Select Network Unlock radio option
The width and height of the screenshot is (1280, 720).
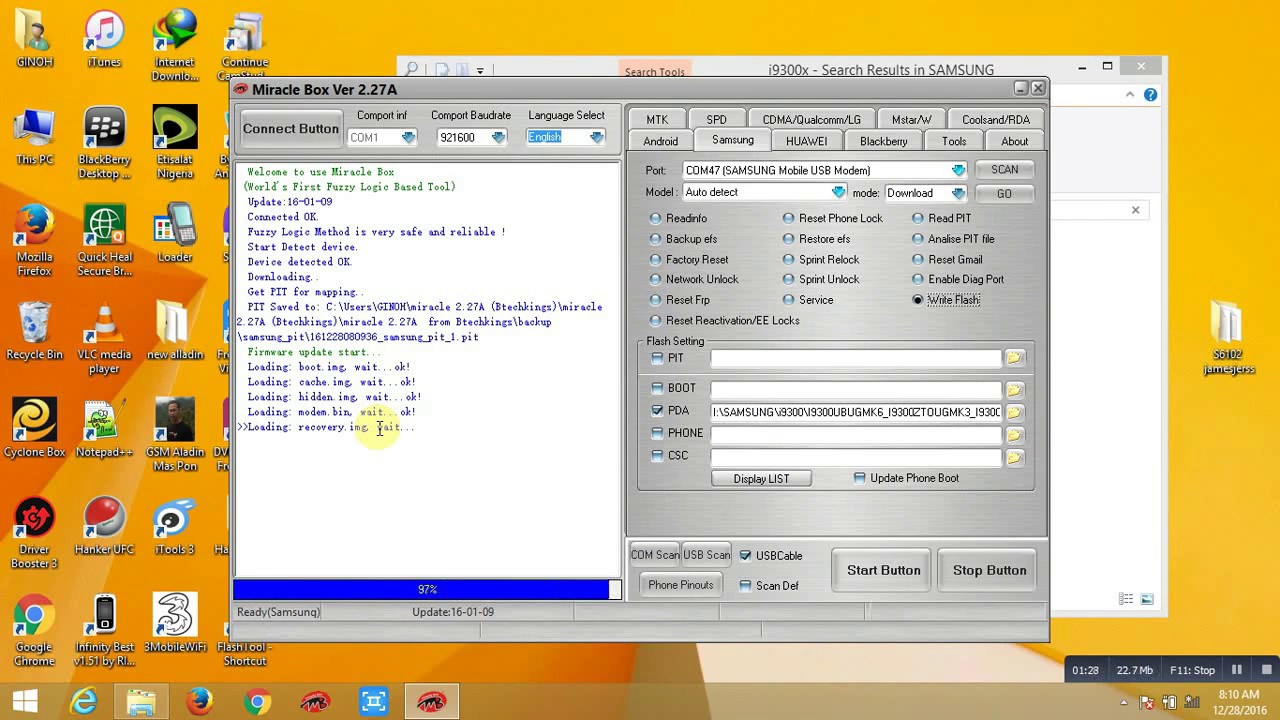point(656,279)
